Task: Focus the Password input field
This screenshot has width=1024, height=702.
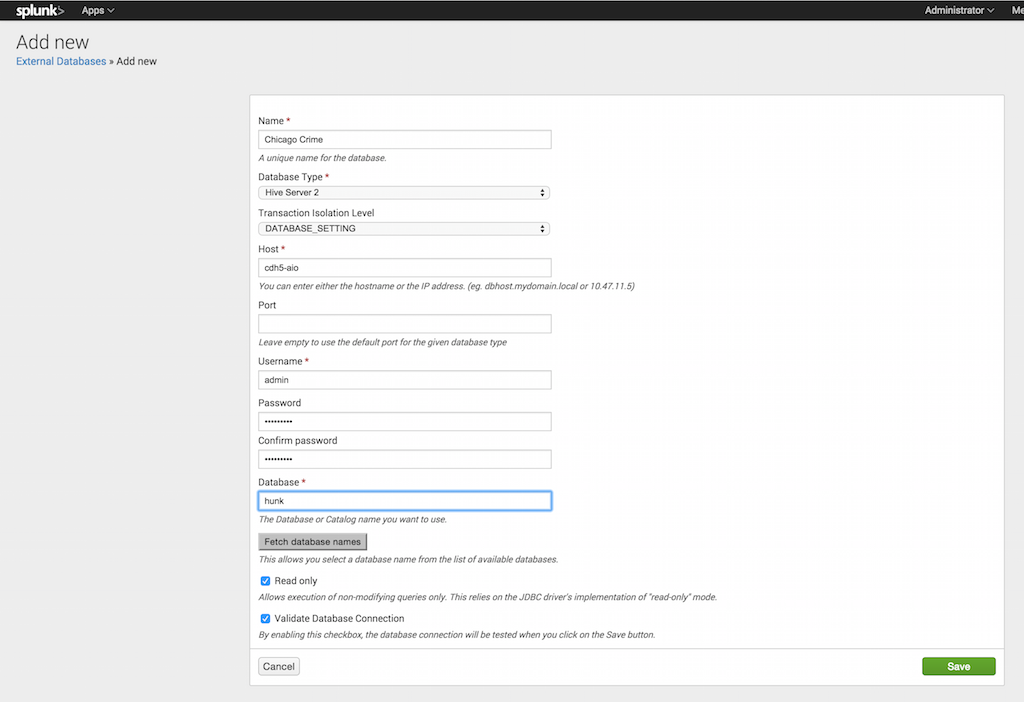Action: click(x=404, y=421)
